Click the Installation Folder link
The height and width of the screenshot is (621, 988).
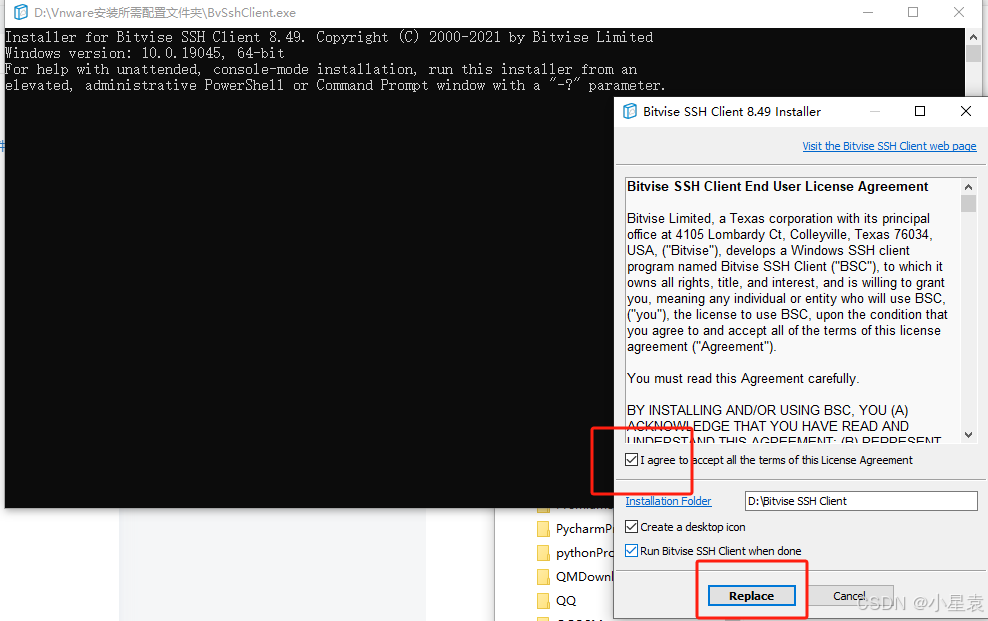tap(668, 501)
